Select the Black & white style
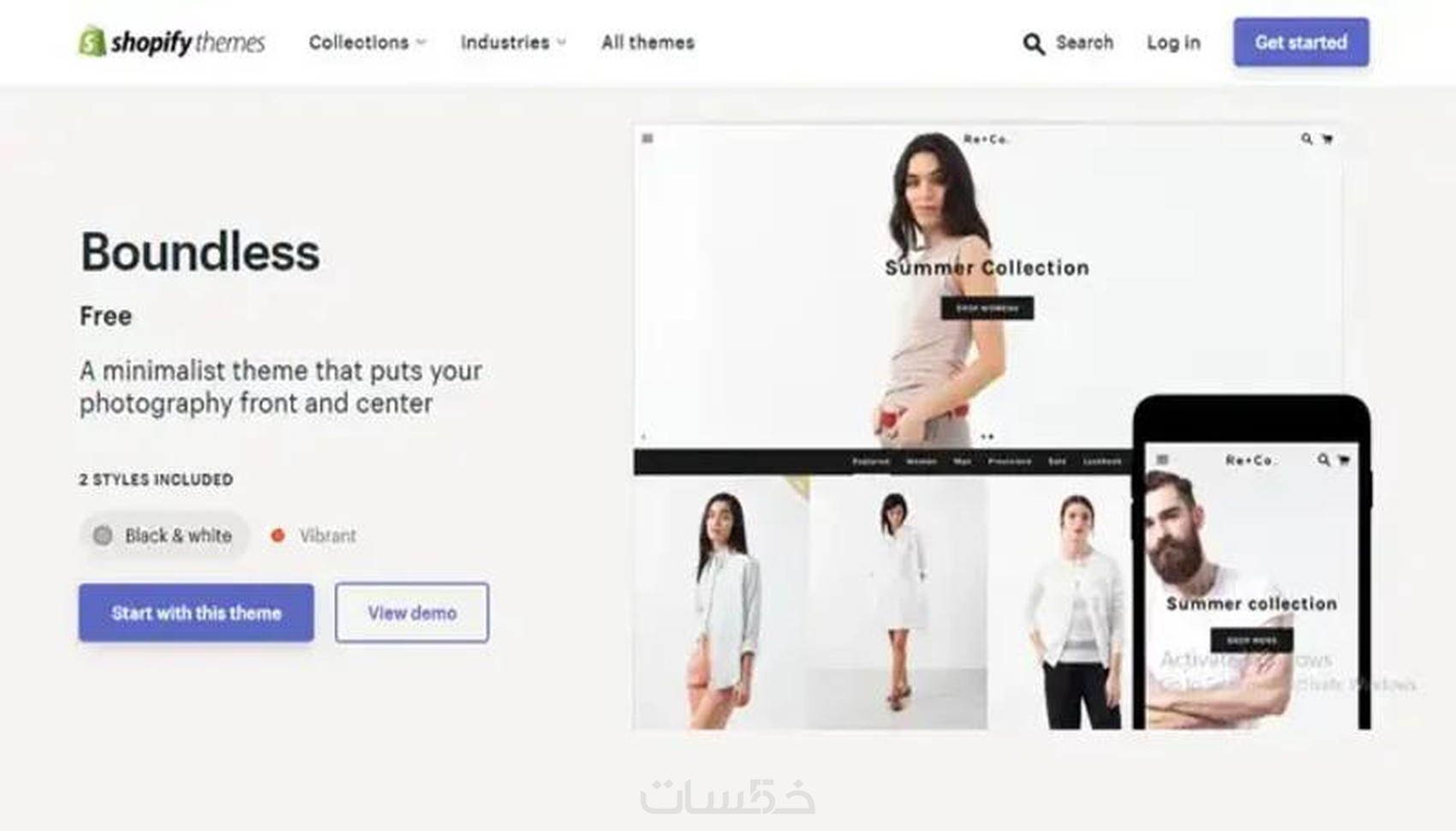Screen dimensions: 1456x831 tap(164, 535)
